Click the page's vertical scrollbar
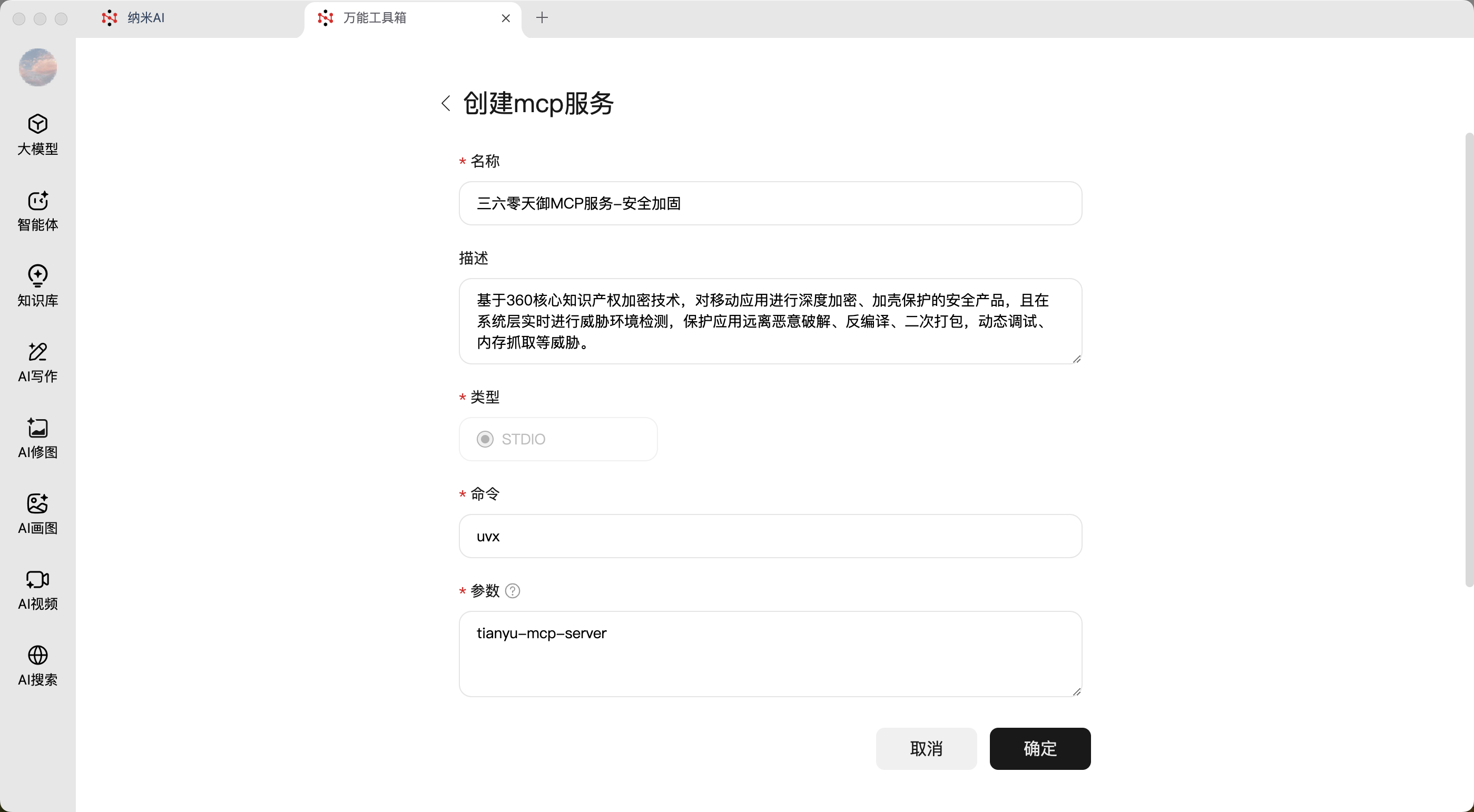Screen dimensions: 1474x812 pos(1469,360)
